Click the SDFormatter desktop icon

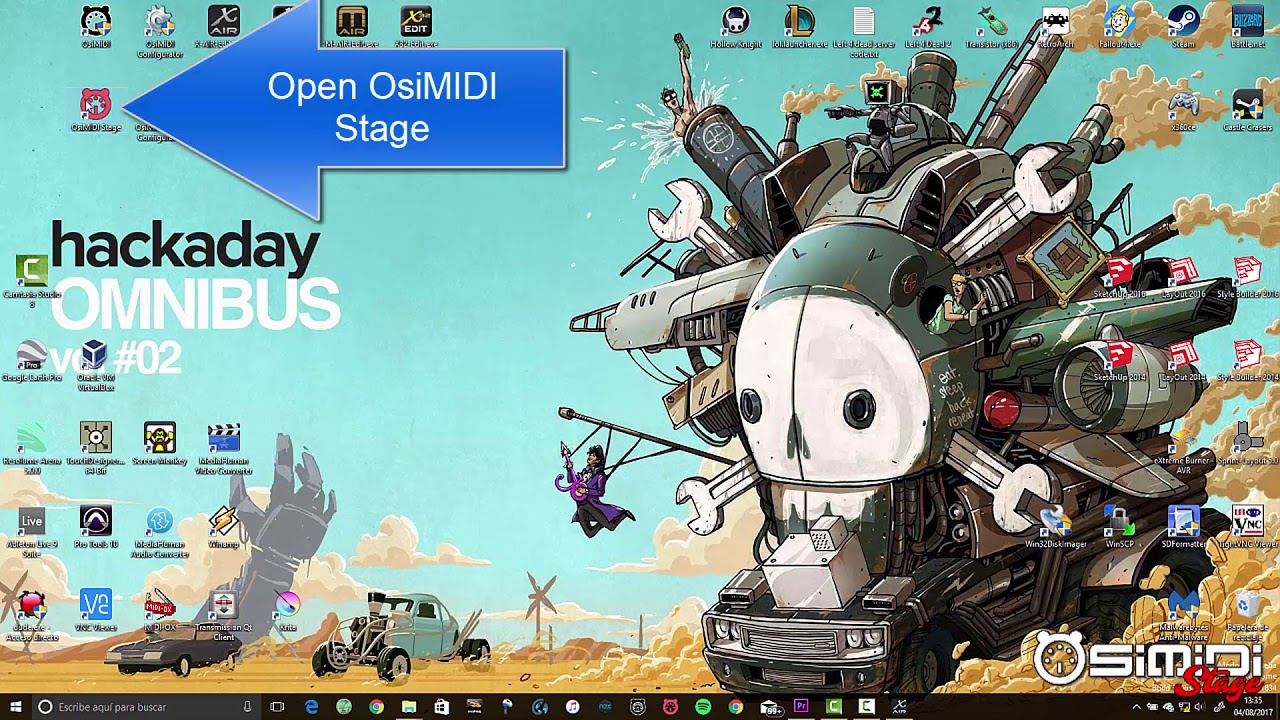coord(1184,527)
